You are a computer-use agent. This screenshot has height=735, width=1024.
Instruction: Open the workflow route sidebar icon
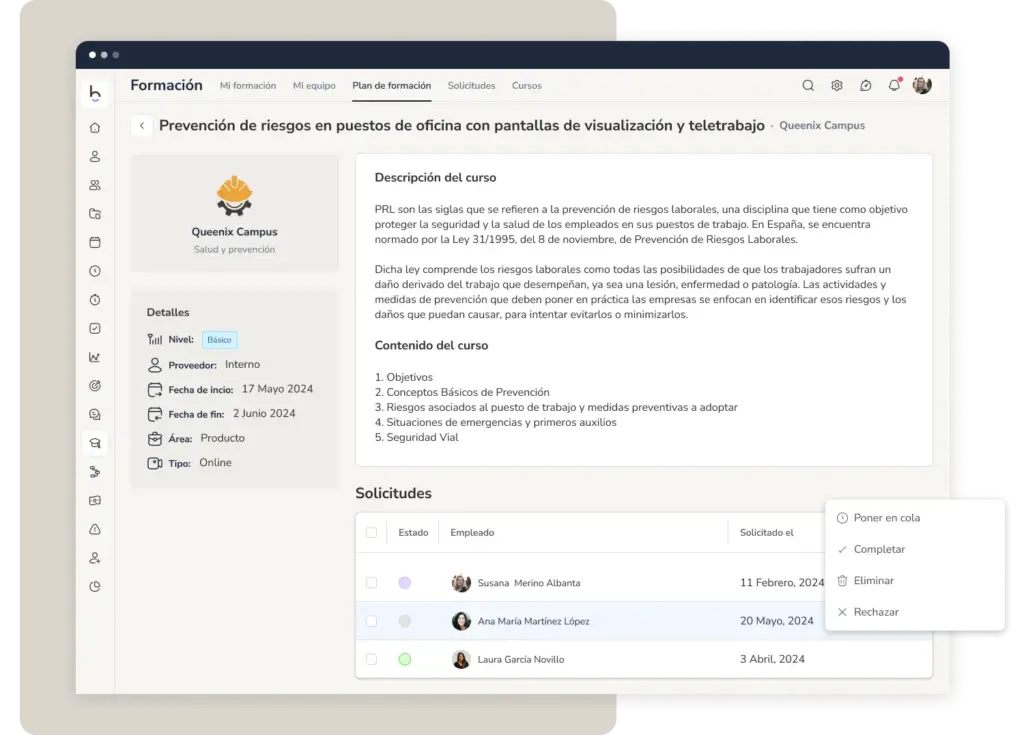95,472
